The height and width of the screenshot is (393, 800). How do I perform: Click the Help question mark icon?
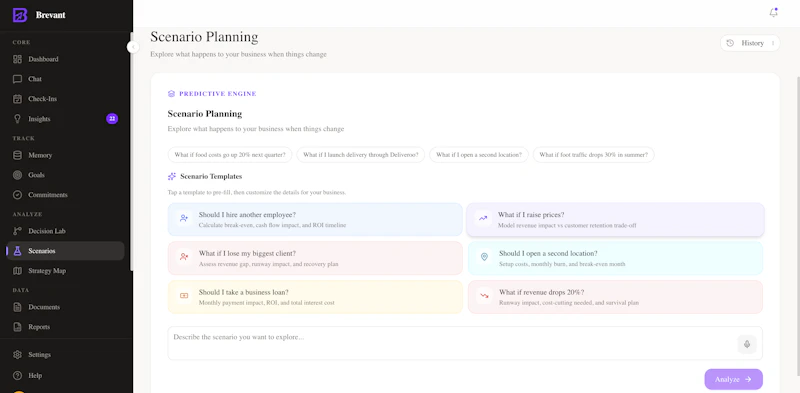(x=17, y=376)
